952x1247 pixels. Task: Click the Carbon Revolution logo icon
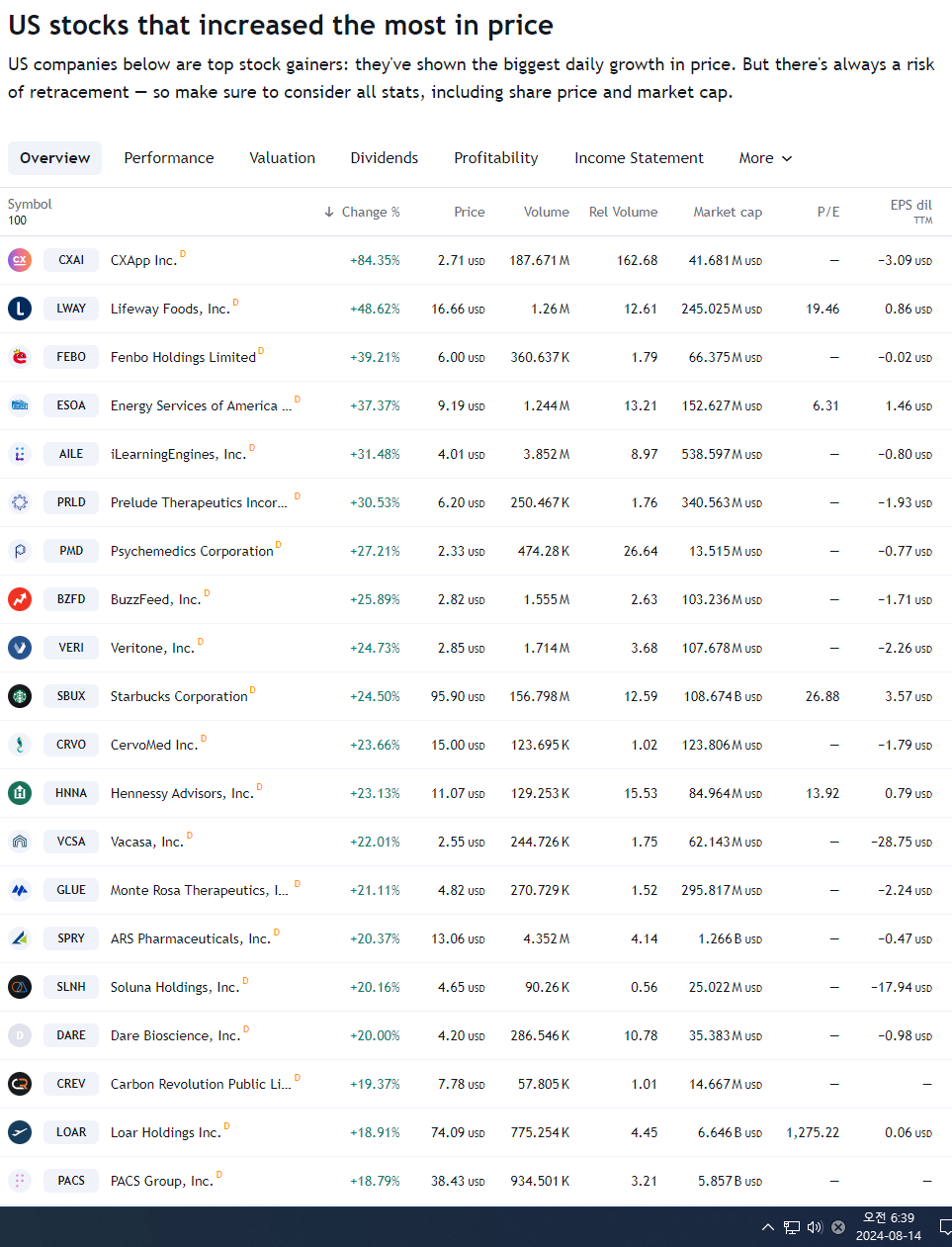coord(20,1084)
